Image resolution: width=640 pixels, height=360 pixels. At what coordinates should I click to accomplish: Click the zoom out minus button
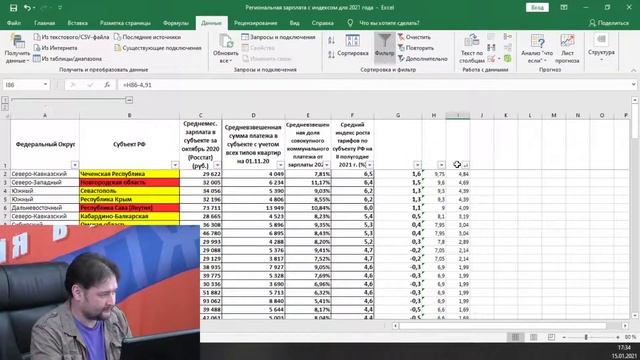pyautogui.click(x=564, y=337)
